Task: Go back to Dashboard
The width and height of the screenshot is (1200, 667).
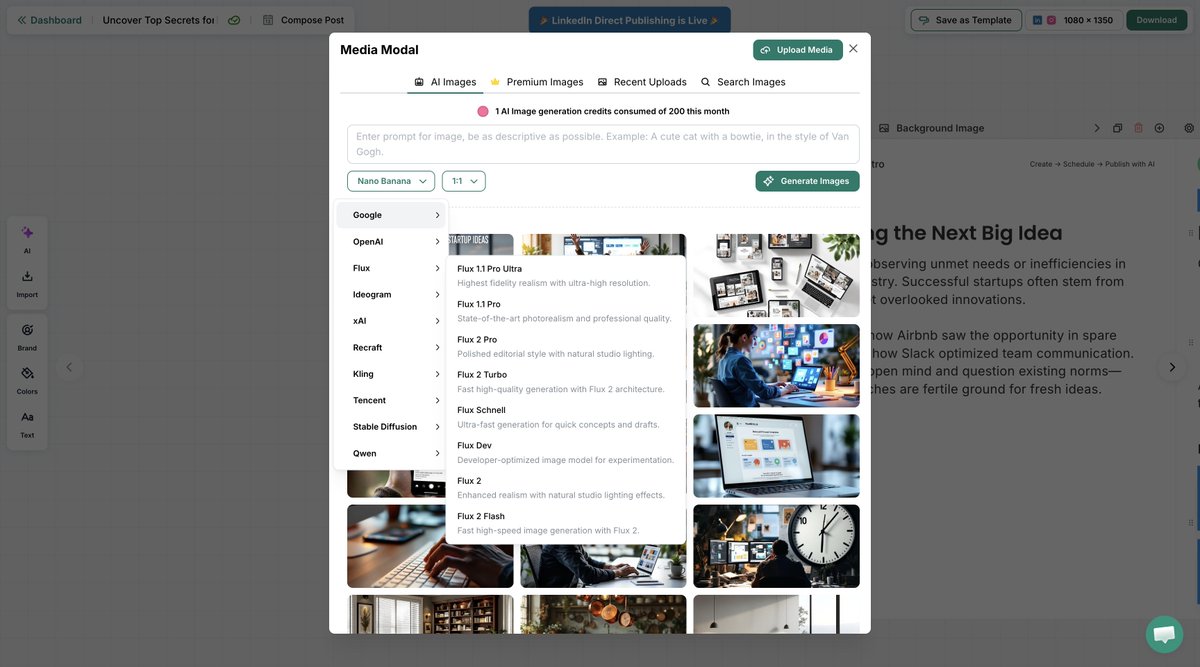Action: click(x=49, y=20)
